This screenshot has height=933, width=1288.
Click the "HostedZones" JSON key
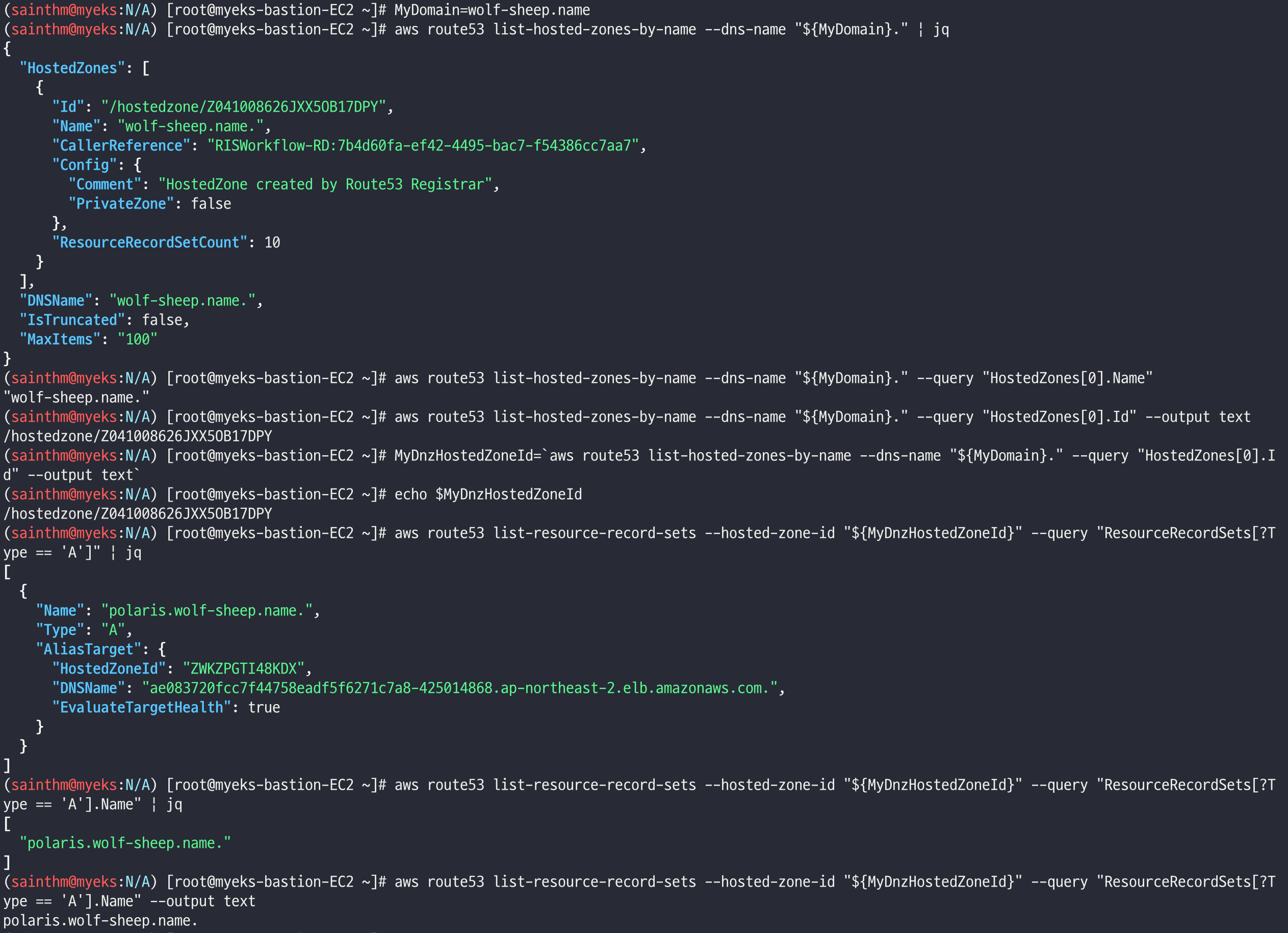72,68
